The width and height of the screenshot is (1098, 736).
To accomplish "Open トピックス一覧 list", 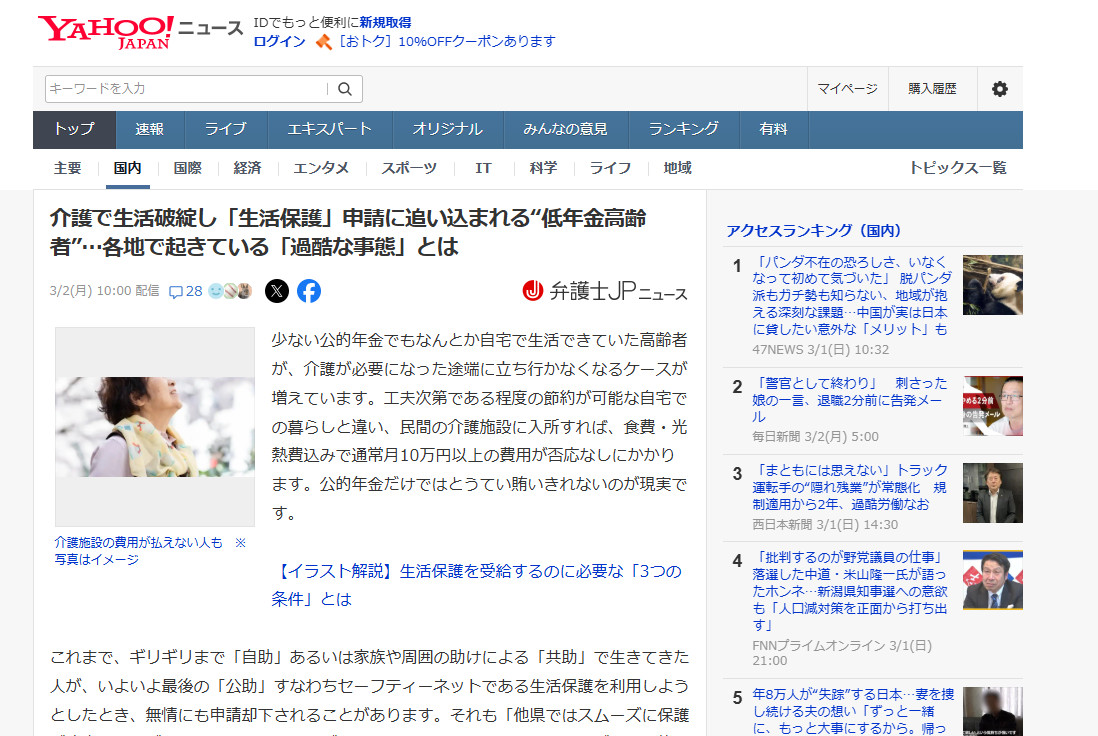I will tap(957, 168).
